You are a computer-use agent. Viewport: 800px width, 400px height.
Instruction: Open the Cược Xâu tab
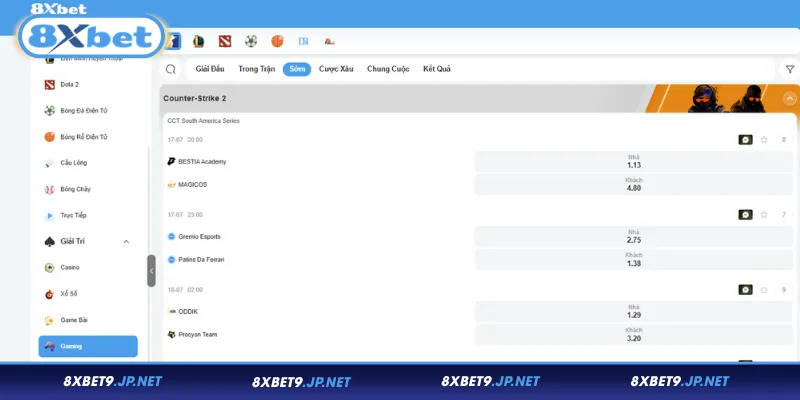click(x=336, y=69)
